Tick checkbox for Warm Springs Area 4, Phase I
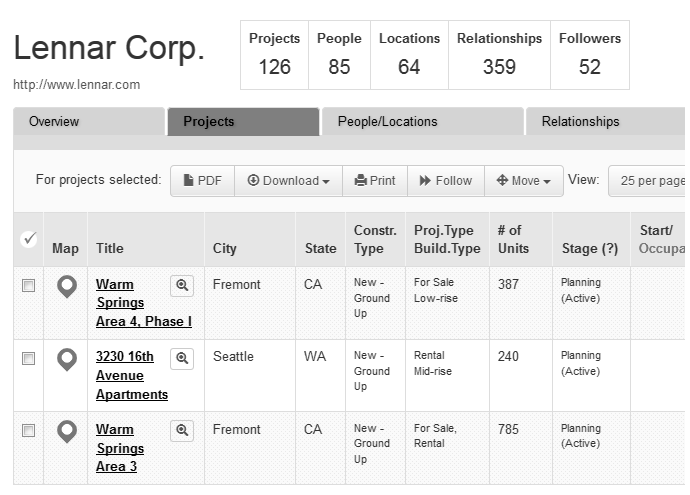This screenshot has width=690, height=495. pos(29,286)
